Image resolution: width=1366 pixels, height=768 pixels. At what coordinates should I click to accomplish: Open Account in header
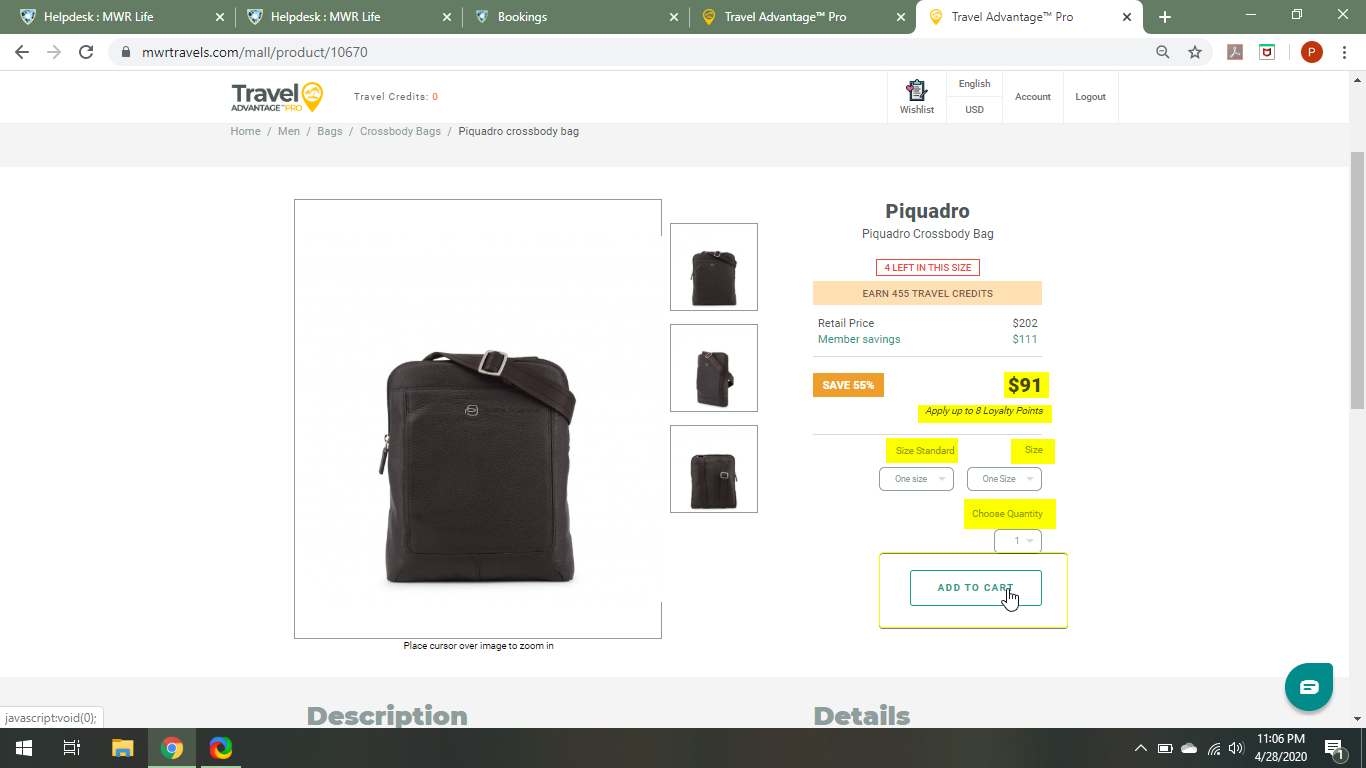1033,97
